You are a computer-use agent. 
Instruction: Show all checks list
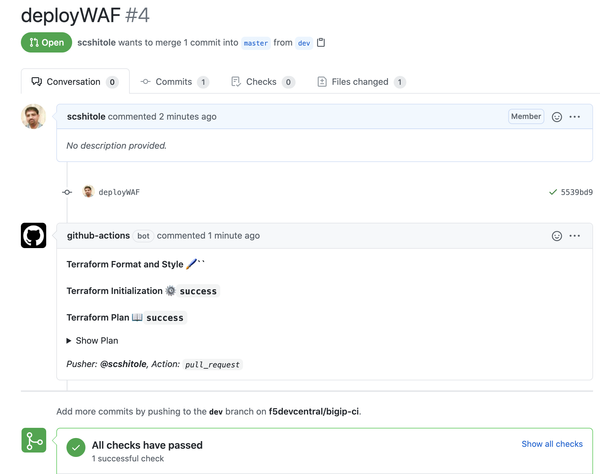click(552, 444)
